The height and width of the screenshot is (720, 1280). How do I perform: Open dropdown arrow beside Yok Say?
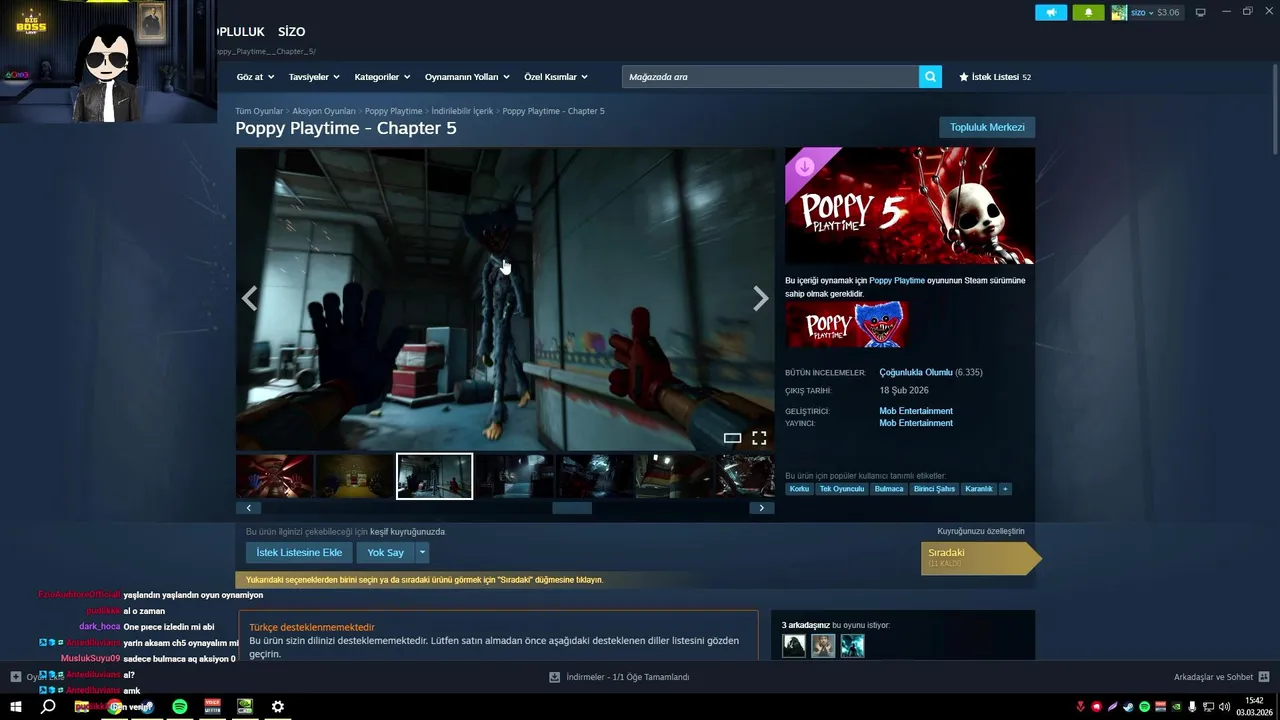(x=422, y=552)
